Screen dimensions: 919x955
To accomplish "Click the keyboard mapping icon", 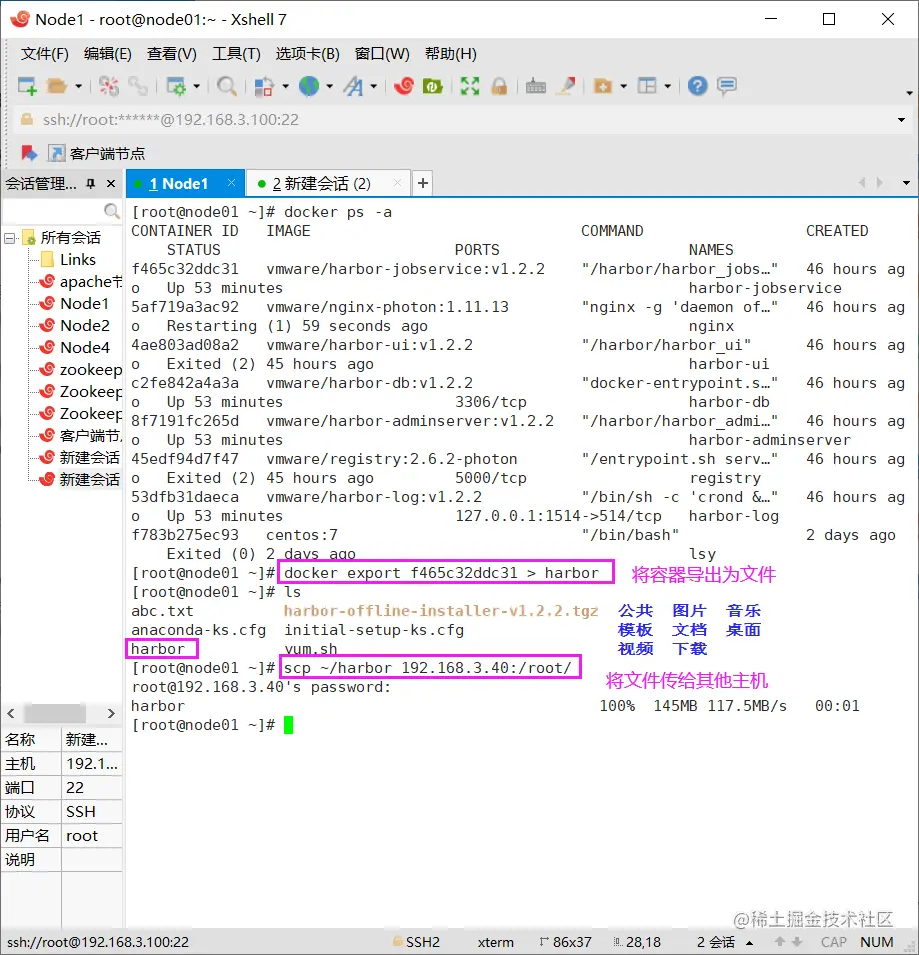I will (536, 86).
